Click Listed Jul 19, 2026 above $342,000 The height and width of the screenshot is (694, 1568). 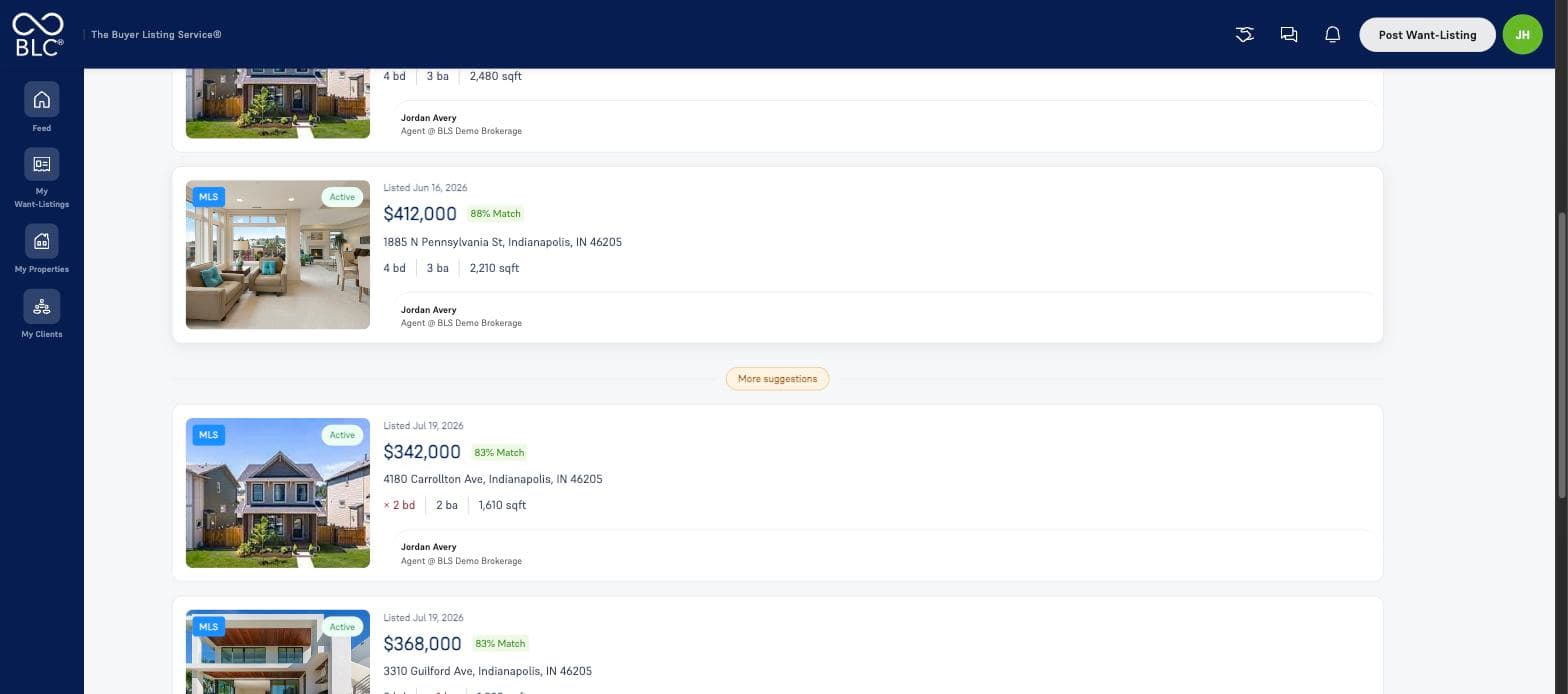click(423, 426)
